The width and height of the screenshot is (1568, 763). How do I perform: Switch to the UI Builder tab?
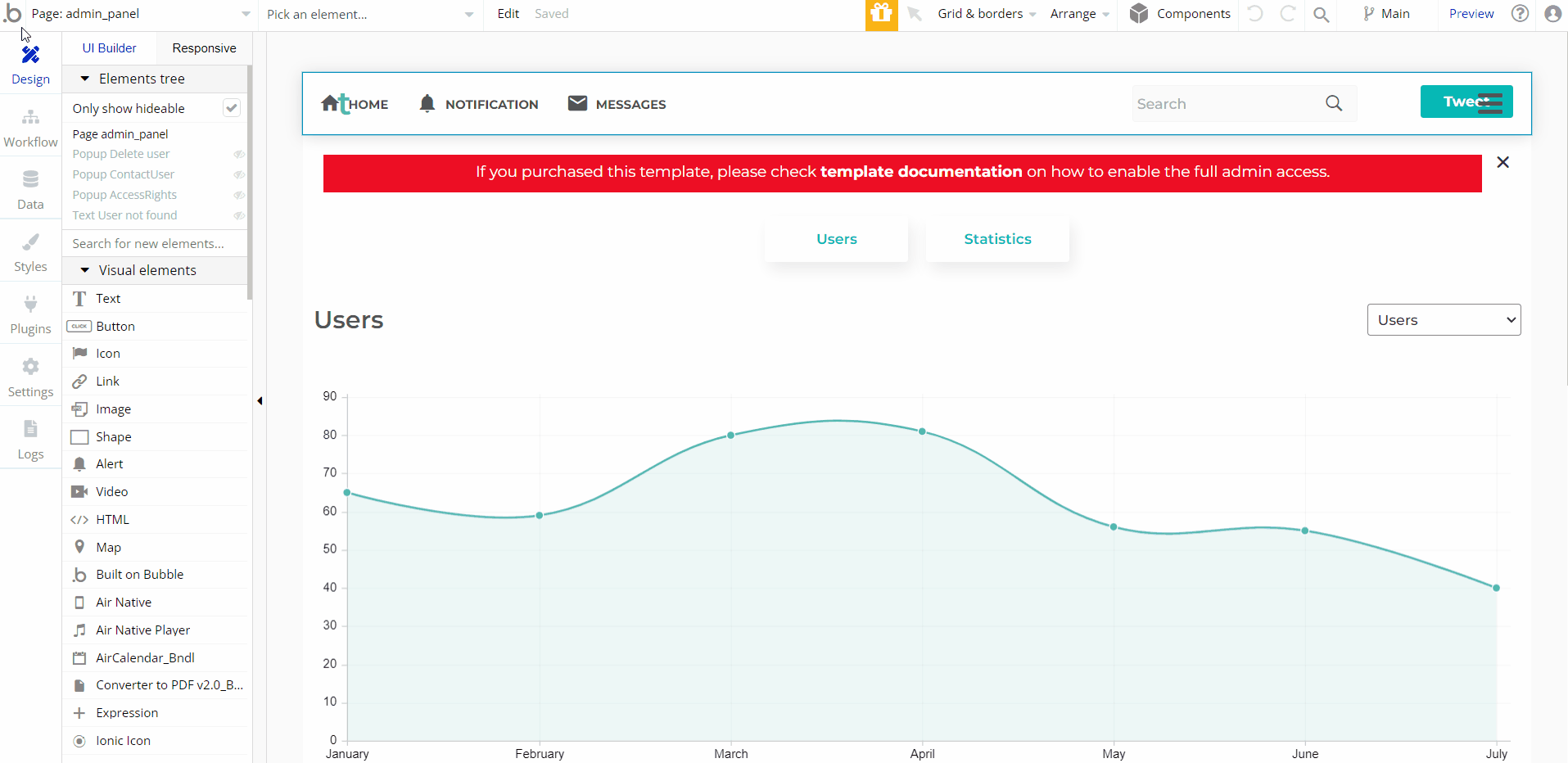point(109,48)
